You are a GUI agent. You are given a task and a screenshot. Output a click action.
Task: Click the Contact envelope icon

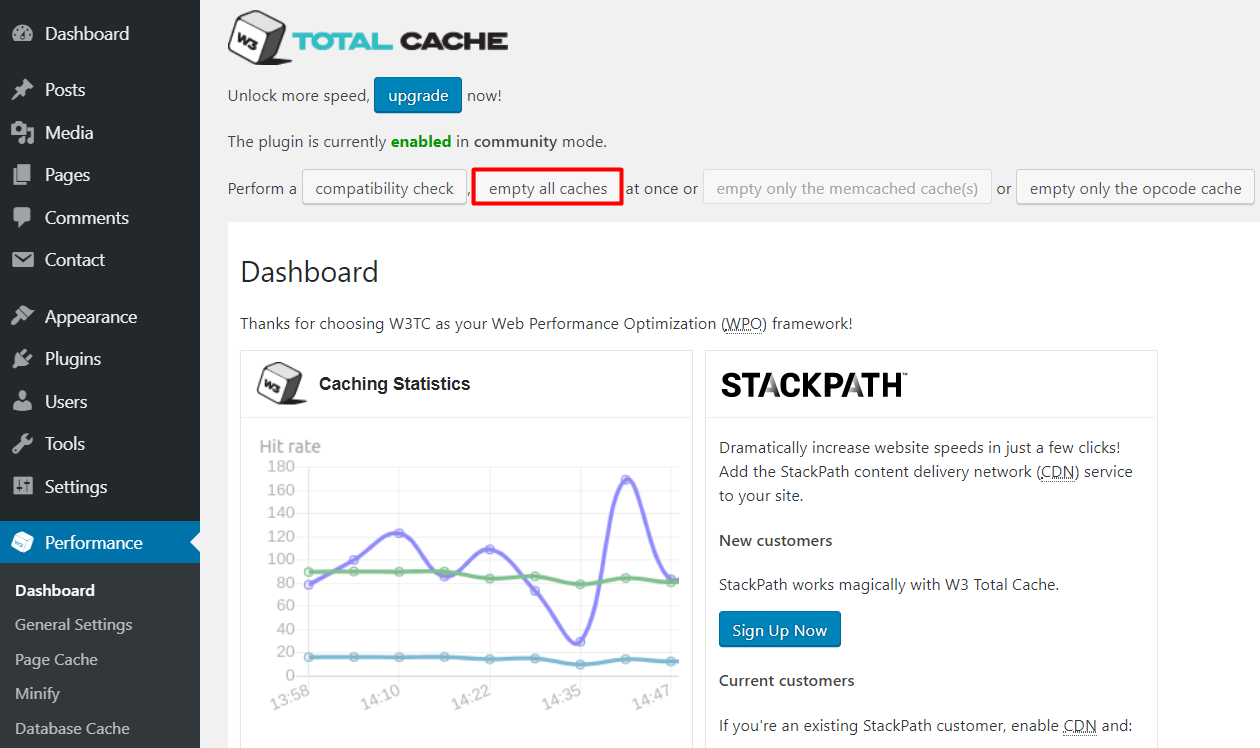[x=22, y=260]
